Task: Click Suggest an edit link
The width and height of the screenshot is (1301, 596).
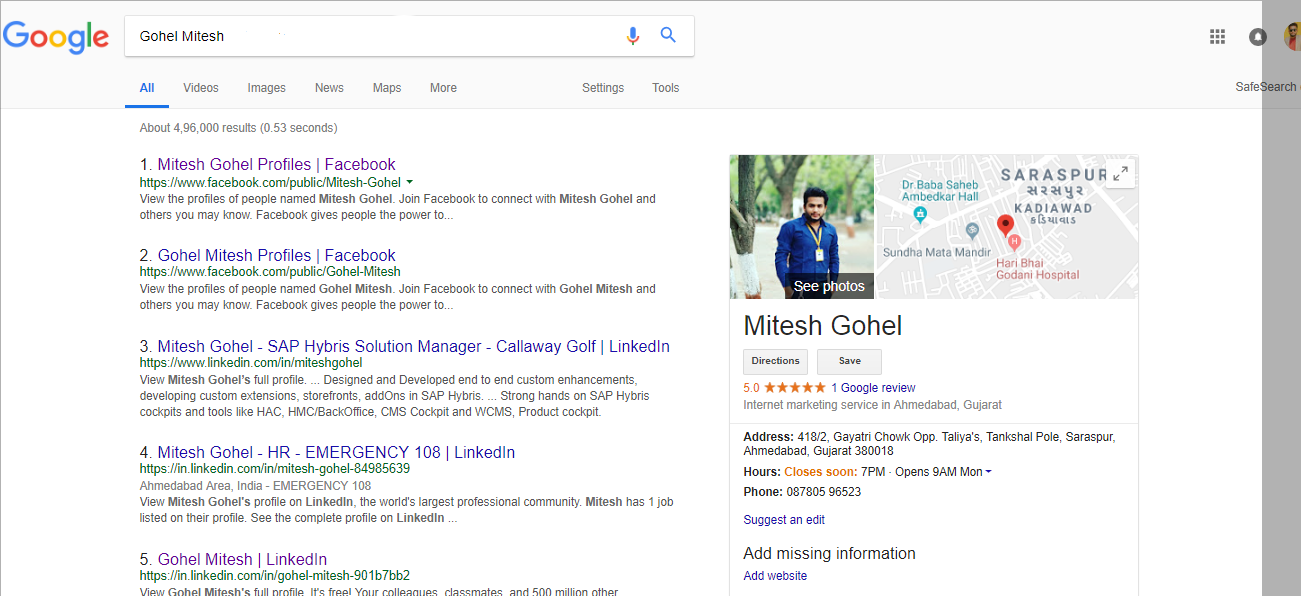Action: pos(784,520)
